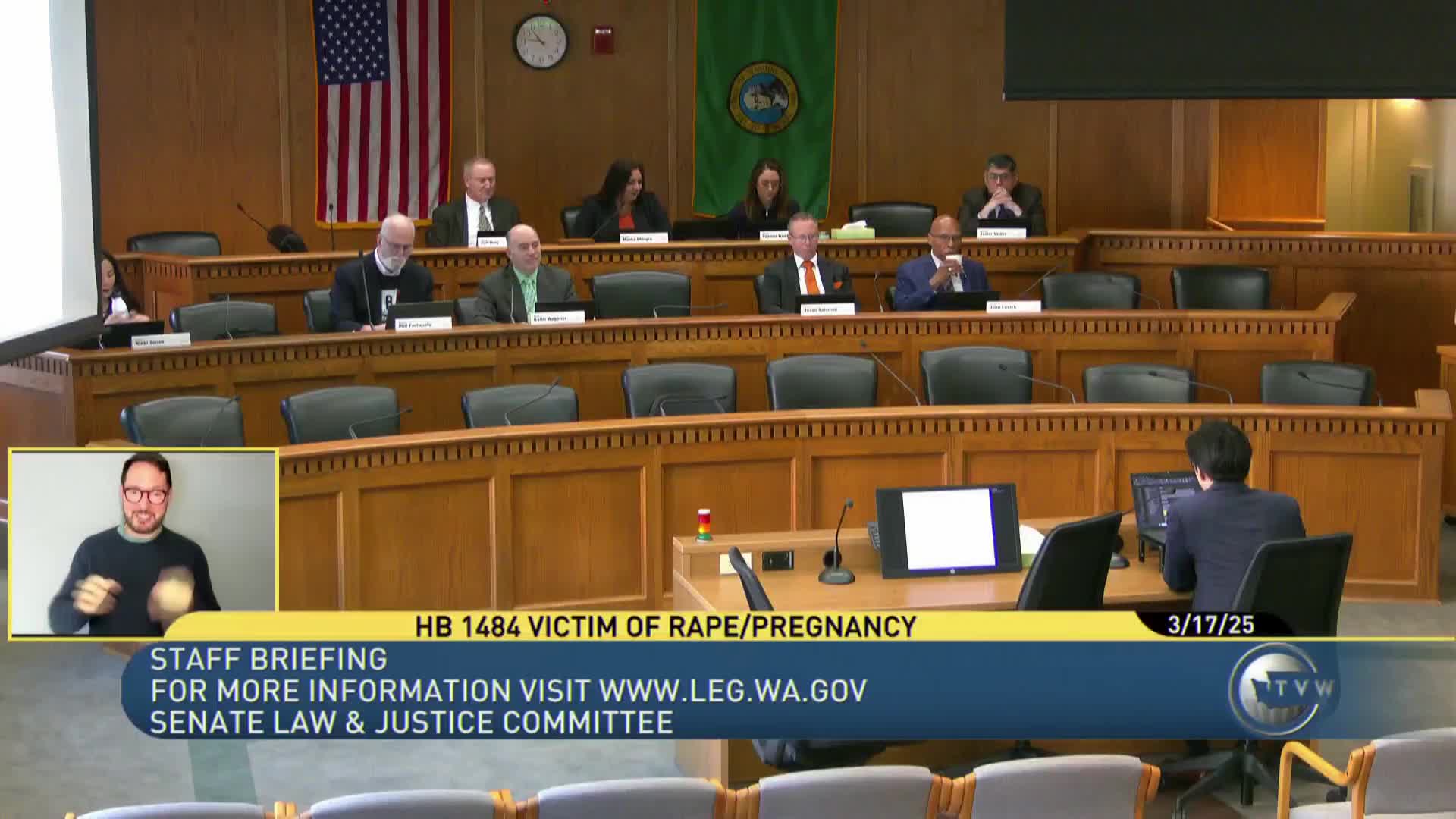
Task: Open the WWW.LEG.WA.GOV link text
Action: [x=733, y=691]
